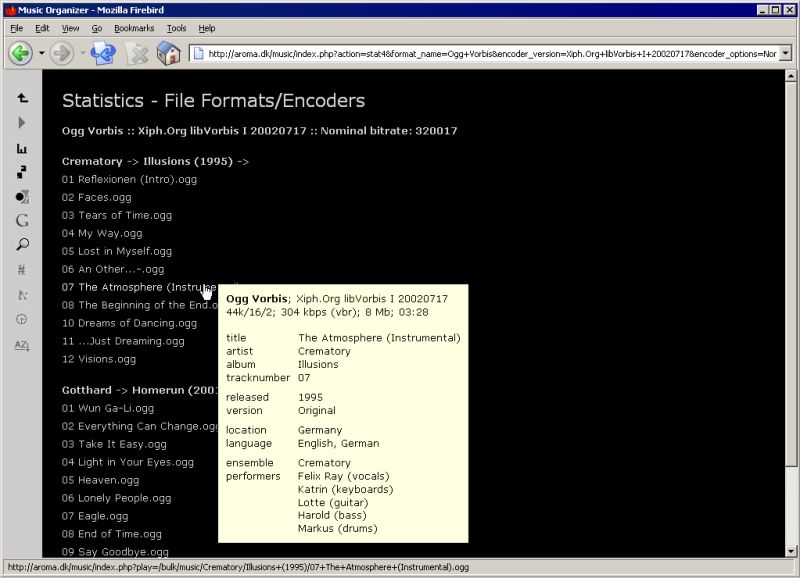Play 02 Faces.ogg track
Image resolution: width=800 pixels, height=578 pixels.
pyautogui.click(x=96, y=197)
